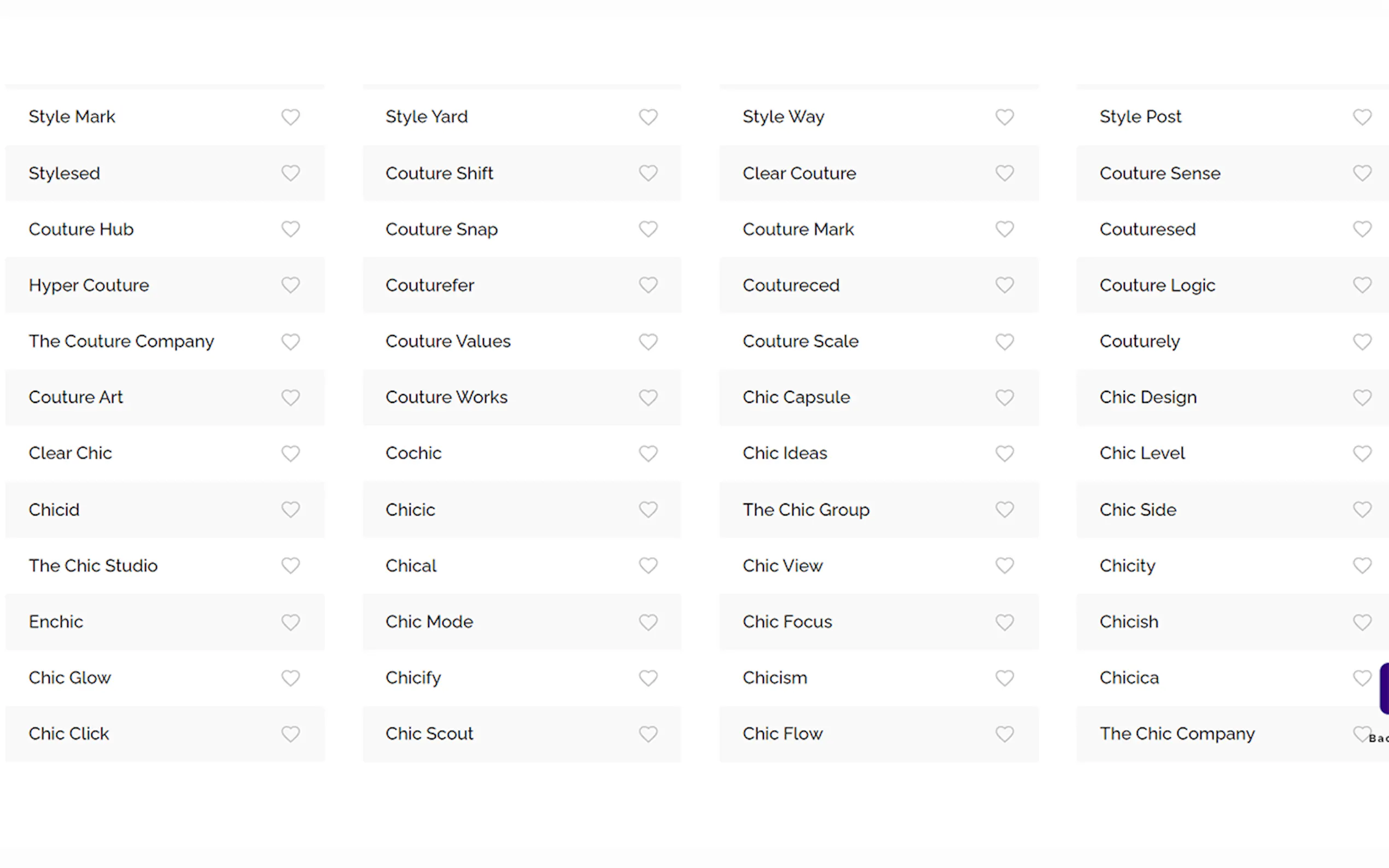Click heart icon for Couture Works
This screenshot has height=868, width=1389.
coord(647,397)
